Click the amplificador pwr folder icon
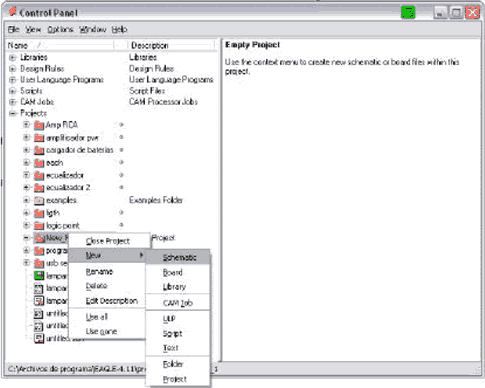 [39, 138]
